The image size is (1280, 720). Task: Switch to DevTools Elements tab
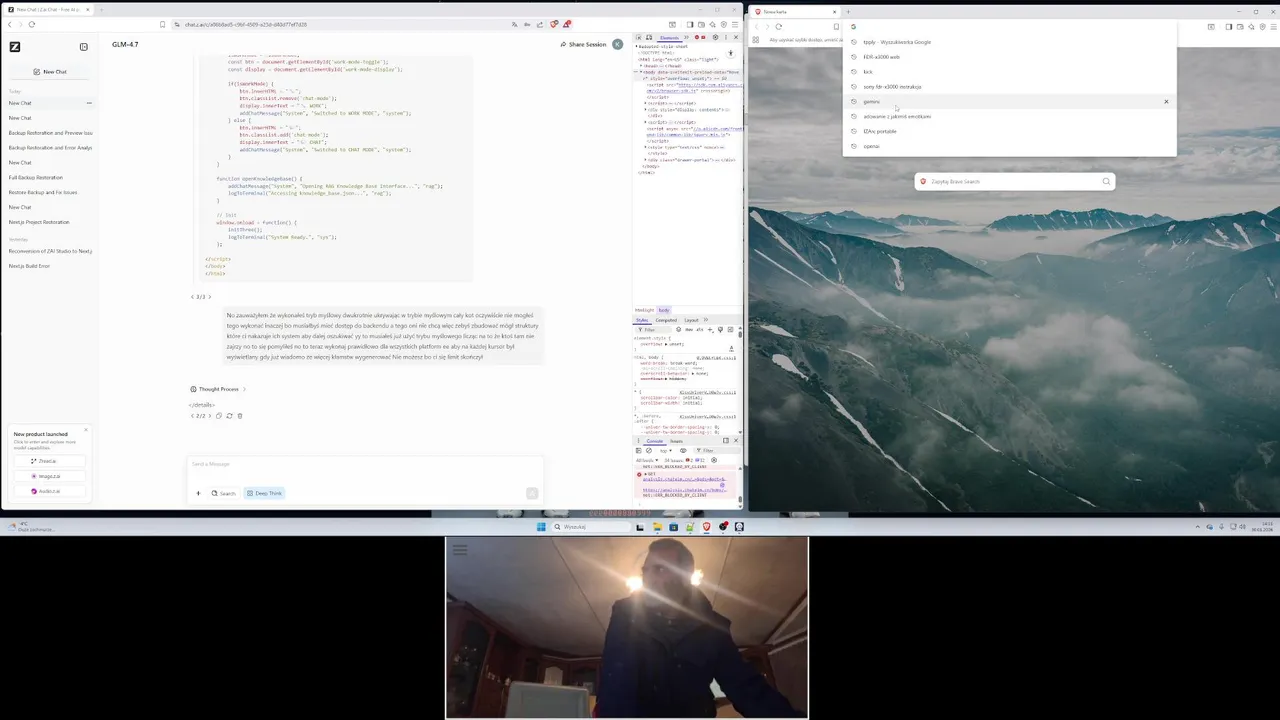[669, 37]
